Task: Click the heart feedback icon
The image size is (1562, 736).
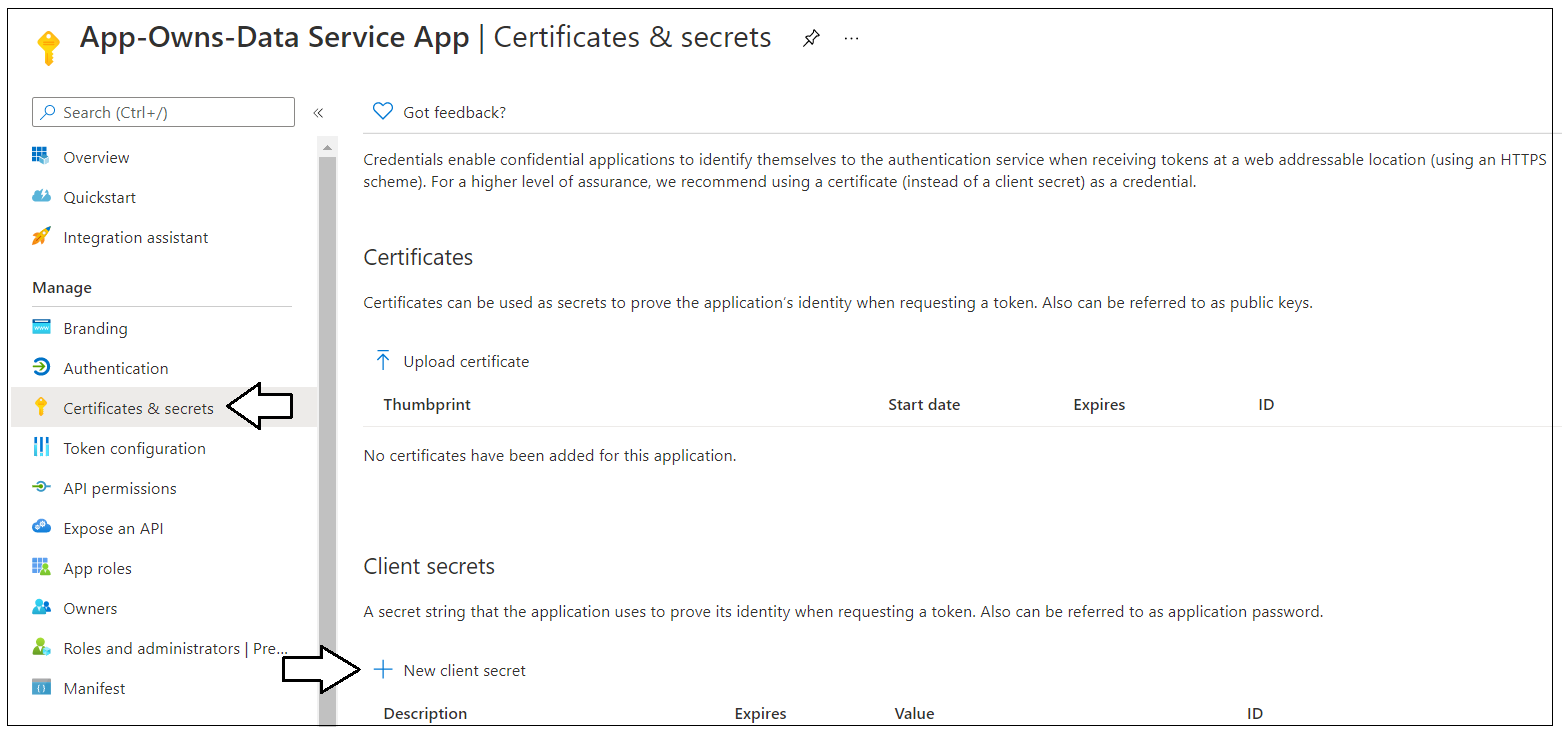Action: (x=382, y=111)
